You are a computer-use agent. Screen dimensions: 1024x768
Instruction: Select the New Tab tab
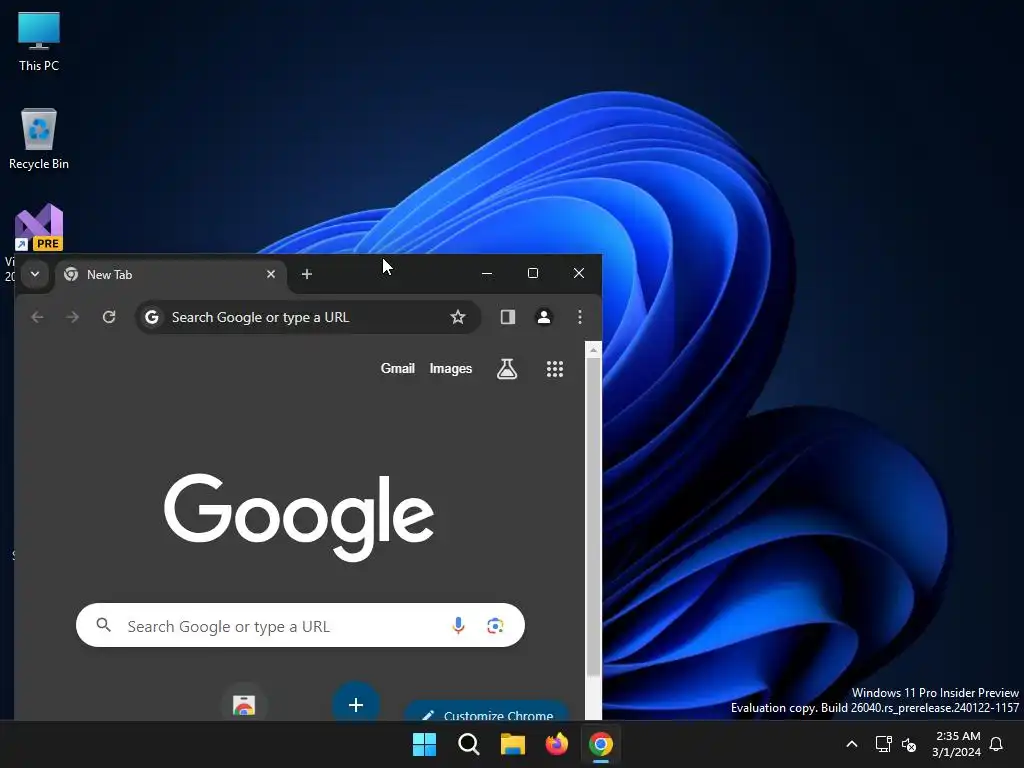click(x=171, y=275)
